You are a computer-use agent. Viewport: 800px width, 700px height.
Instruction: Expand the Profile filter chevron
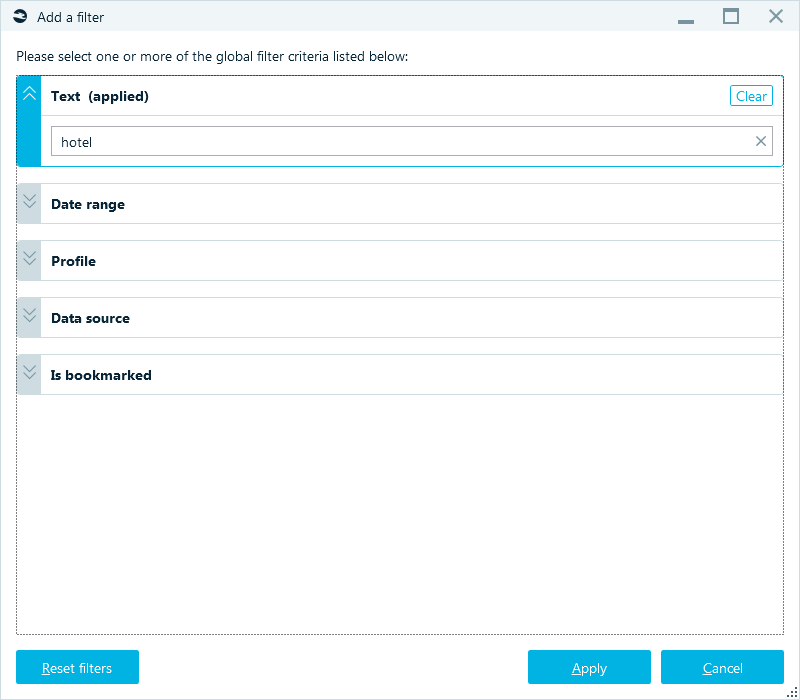click(29, 259)
